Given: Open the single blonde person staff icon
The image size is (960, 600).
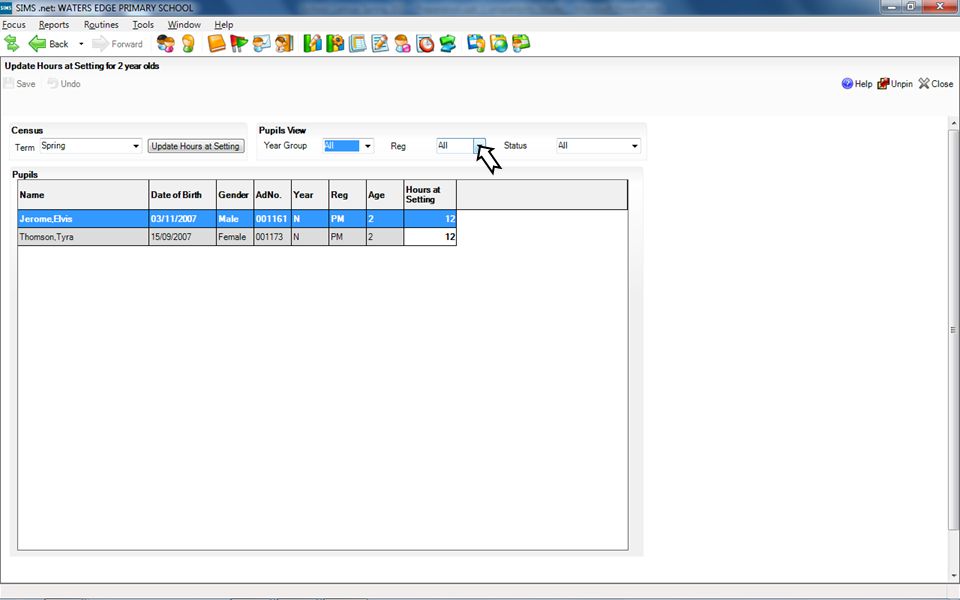Looking at the screenshot, I should coord(188,43).
